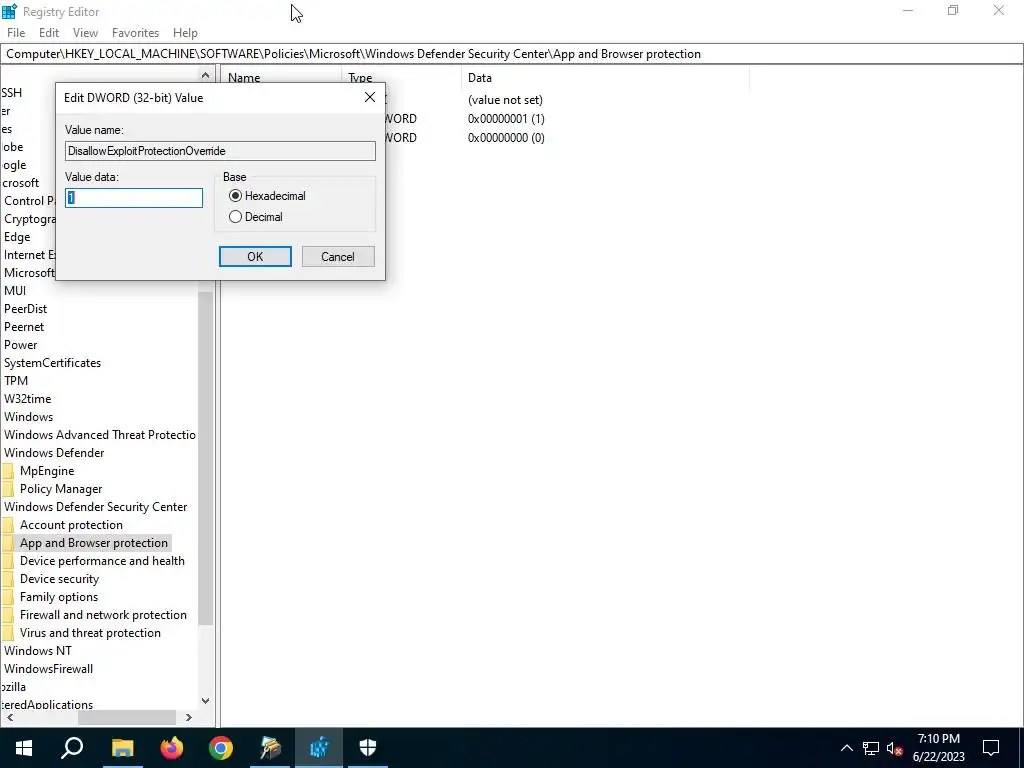
Task: Click the Registry Editor title bar icon
Action: (x=9, y=11)
